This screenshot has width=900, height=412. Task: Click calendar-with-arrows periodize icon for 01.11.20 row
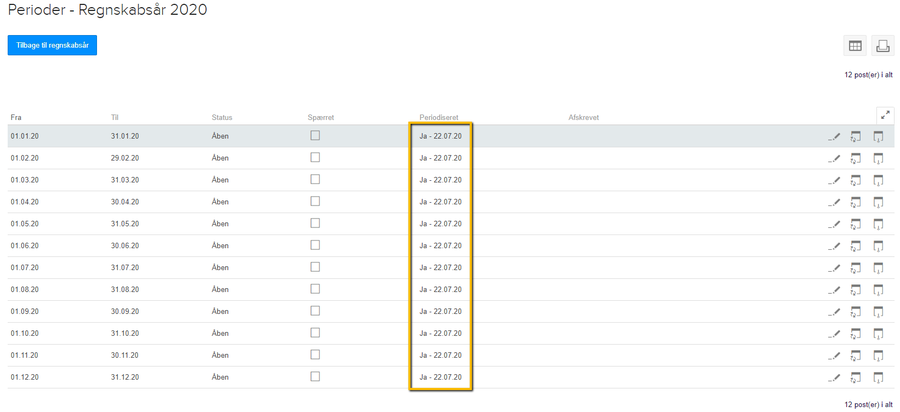[856, 355]
